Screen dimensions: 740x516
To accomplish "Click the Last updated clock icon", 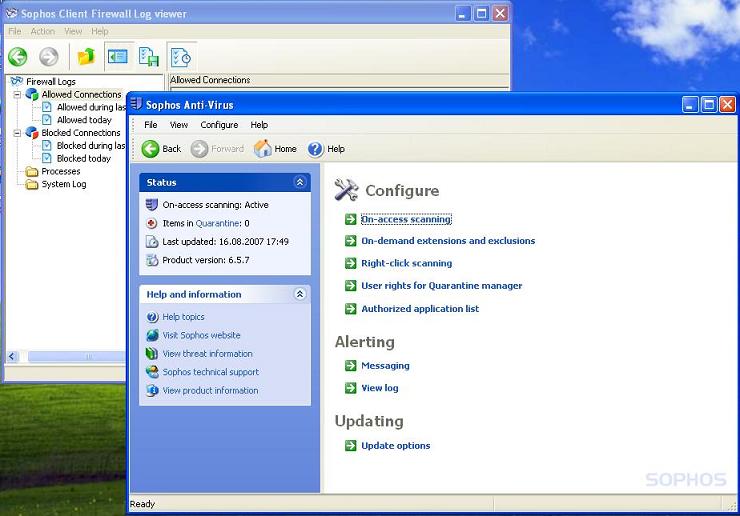I will pos(152,242).
